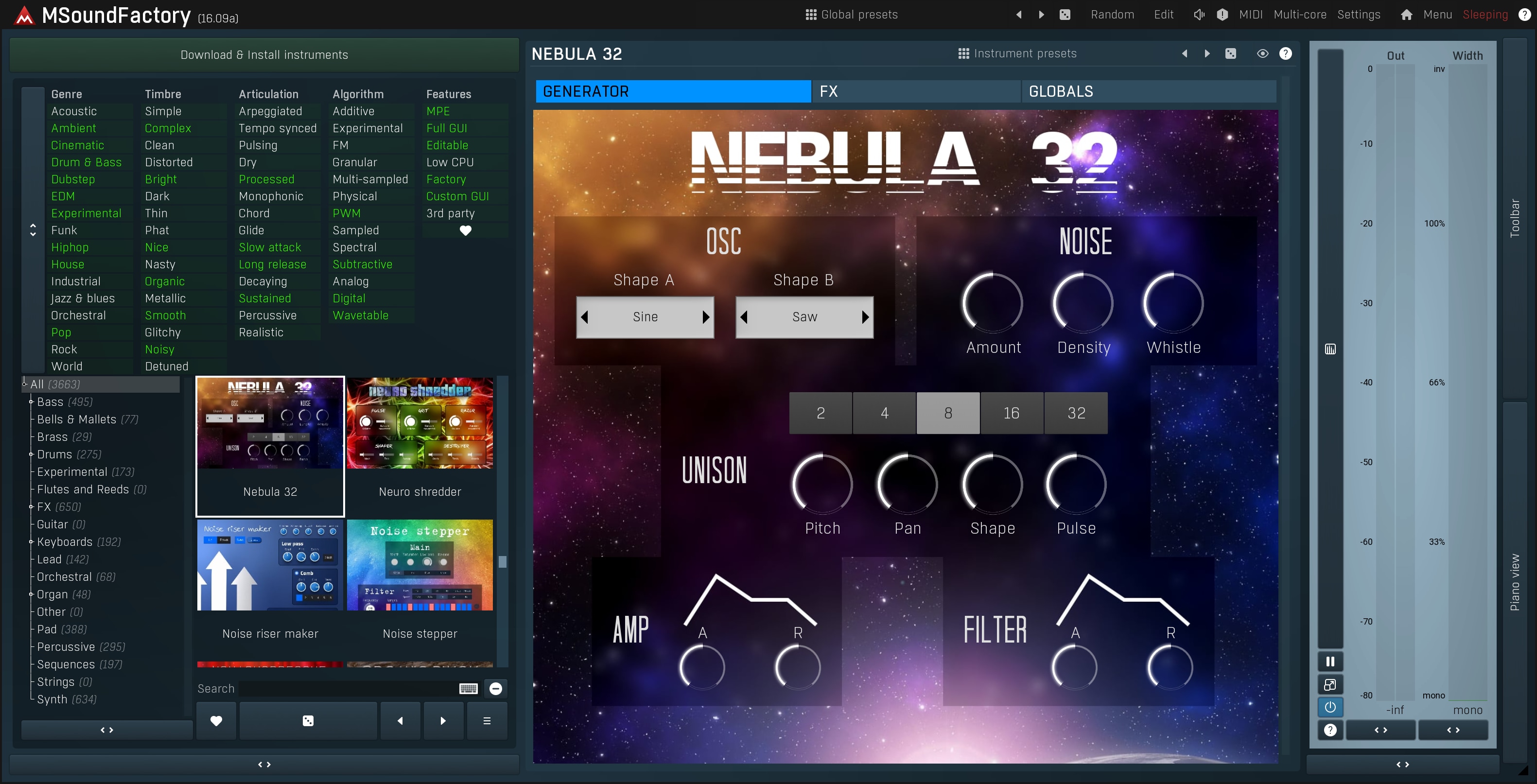Image resolution: width=1537 pixels, height=784 pixels.
Task: Step Shape A to next waveform
Action: coord(706,317)
